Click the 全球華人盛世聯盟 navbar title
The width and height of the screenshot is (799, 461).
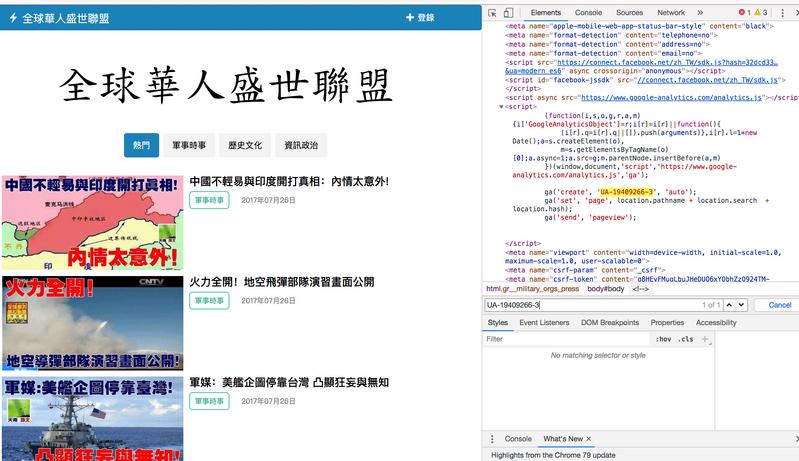click(66, 19)
